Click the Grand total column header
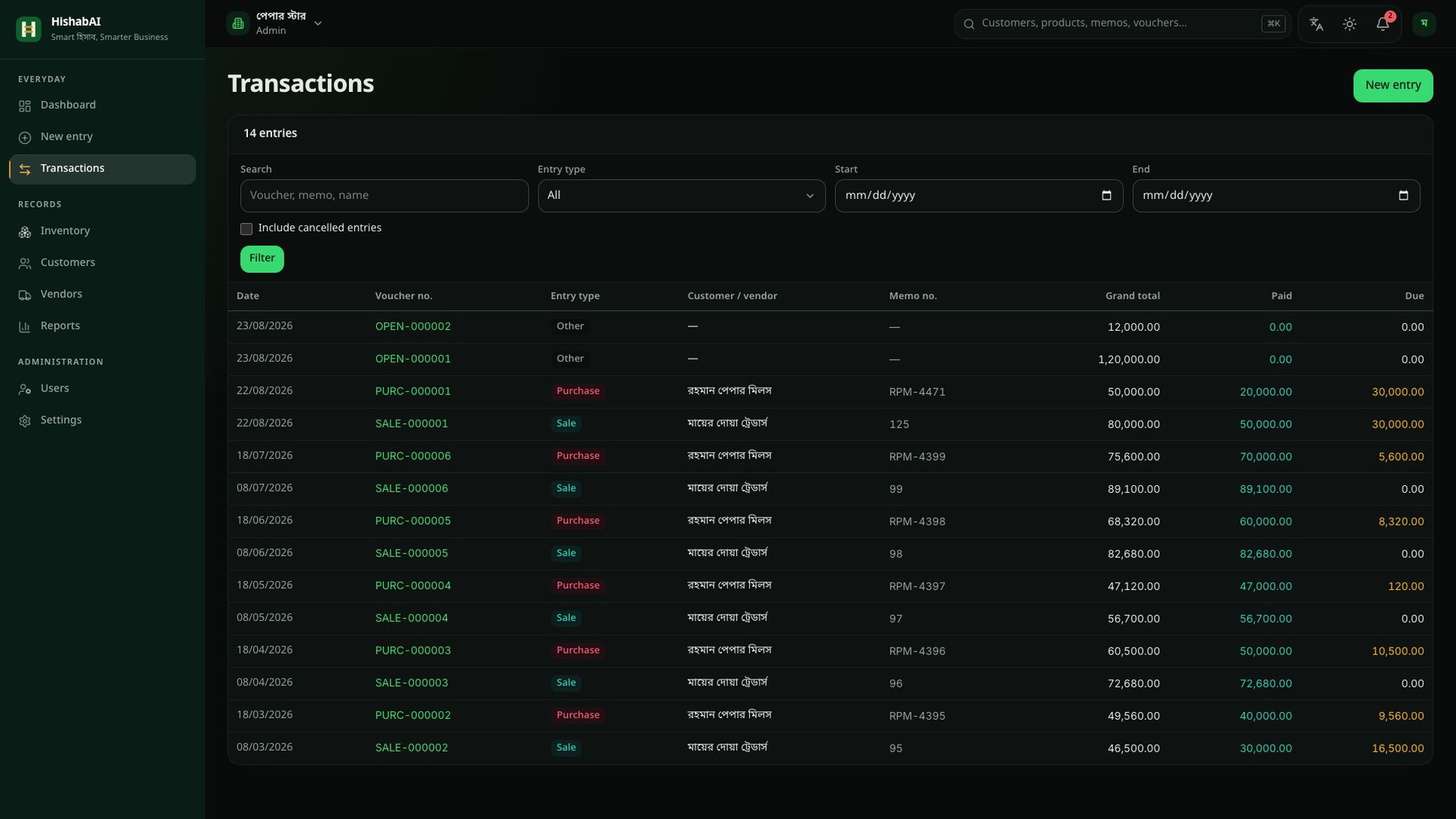The height and width of the screenshot is (819, 1456). pyautogui.click(x=1132, y=296)
